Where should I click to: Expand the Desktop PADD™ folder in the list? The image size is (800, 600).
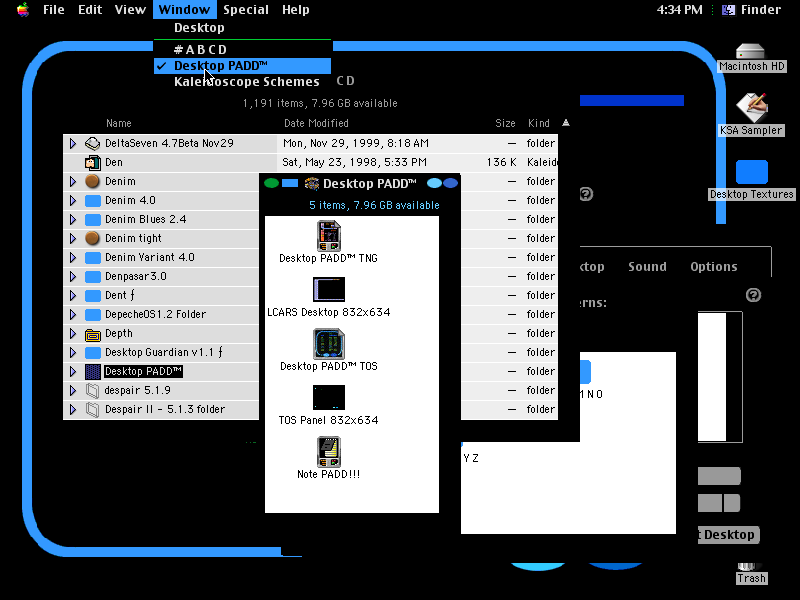pyautogui.click(x=73, y=371)
